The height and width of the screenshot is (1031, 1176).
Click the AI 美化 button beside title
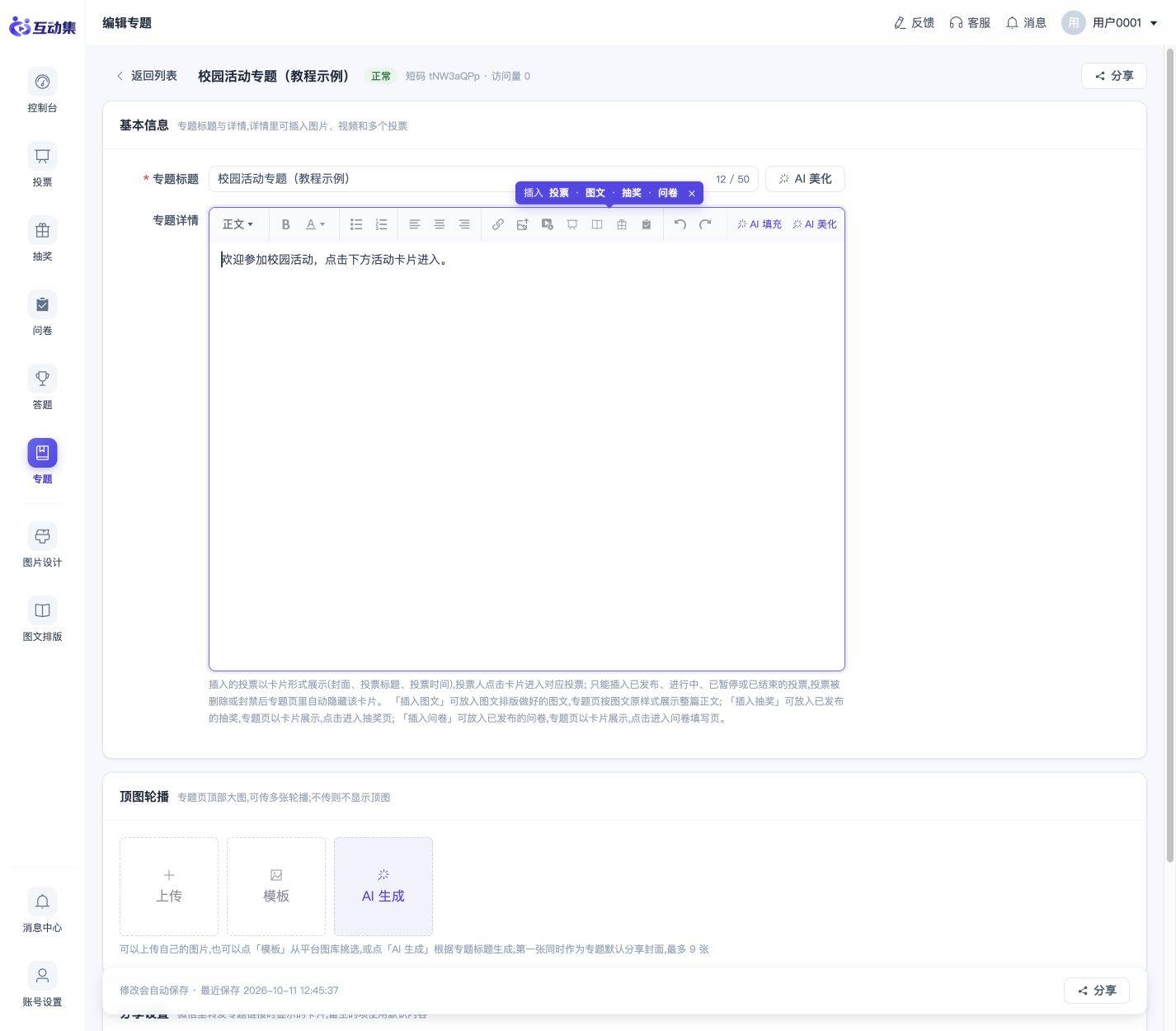point(805,179)
